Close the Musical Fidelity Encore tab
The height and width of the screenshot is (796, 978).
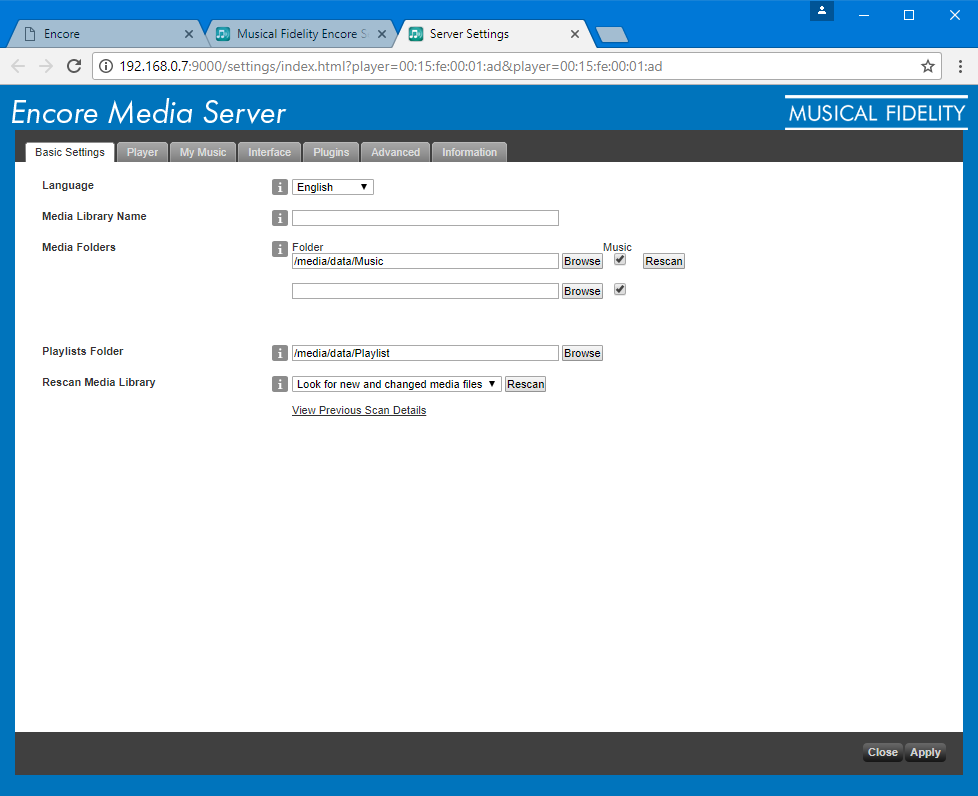pyautogui.click(x=382, y=34)
